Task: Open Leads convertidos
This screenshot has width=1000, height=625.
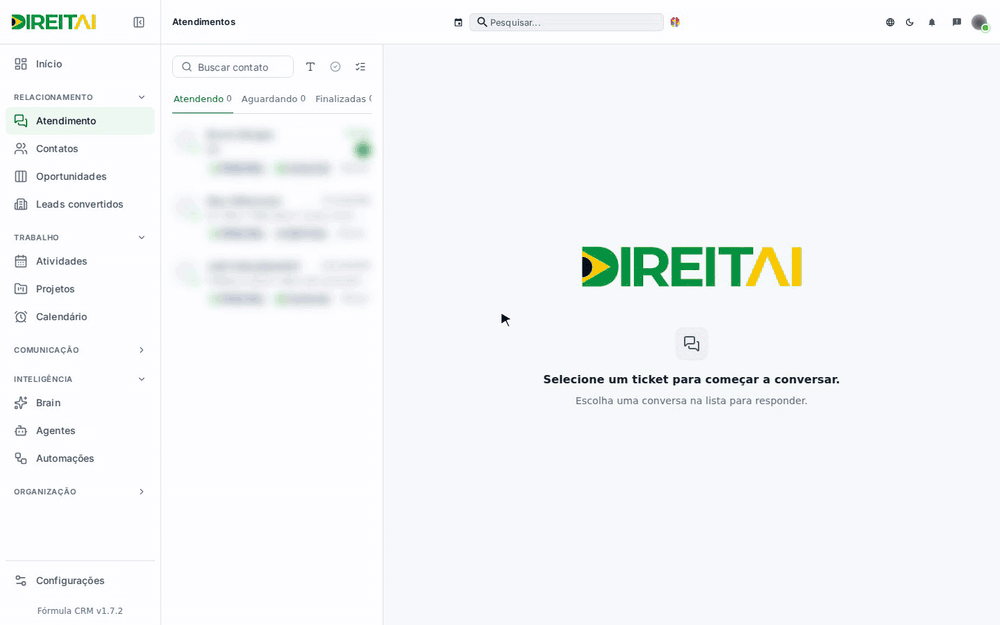Action: tap(80, 204)
